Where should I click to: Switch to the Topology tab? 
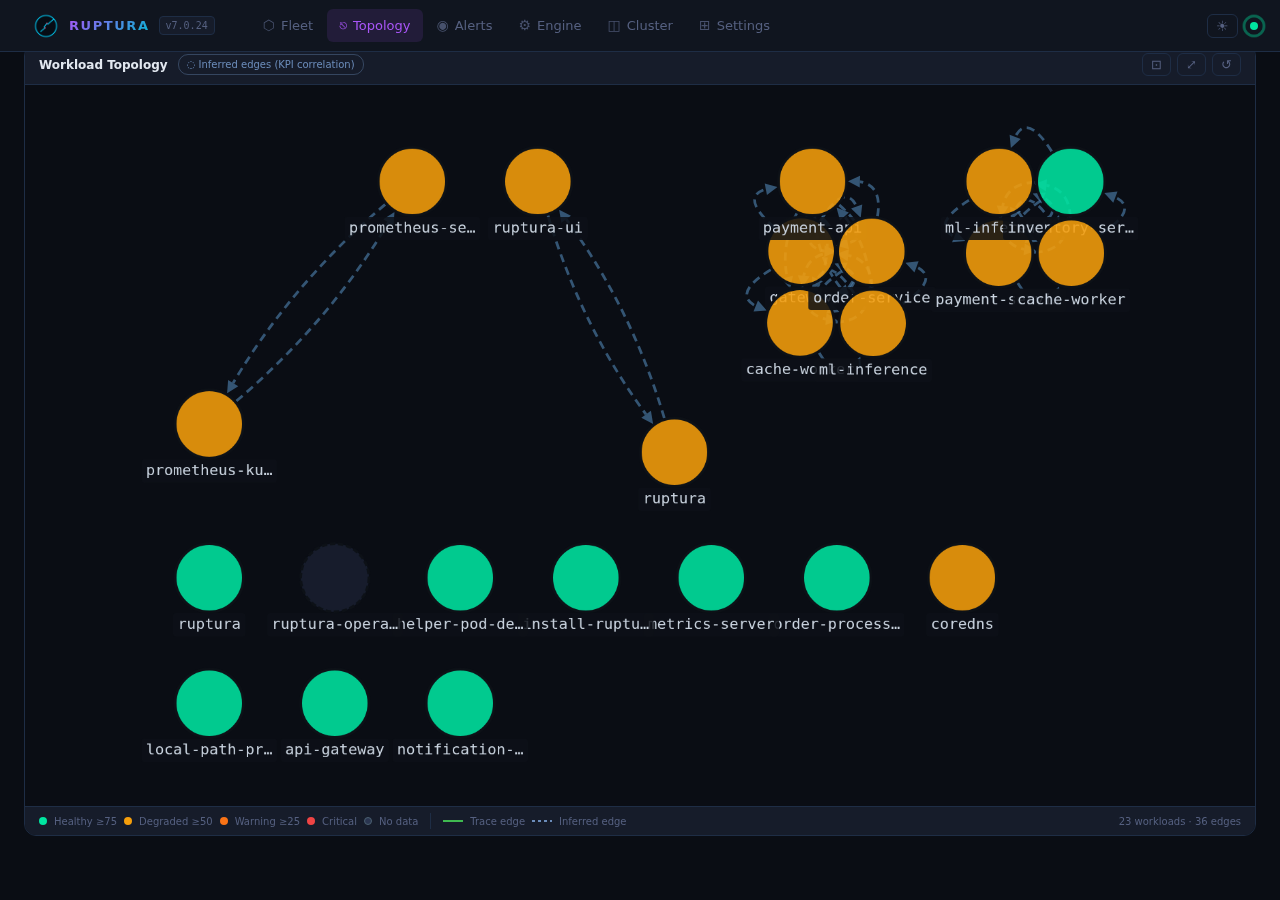375,26
